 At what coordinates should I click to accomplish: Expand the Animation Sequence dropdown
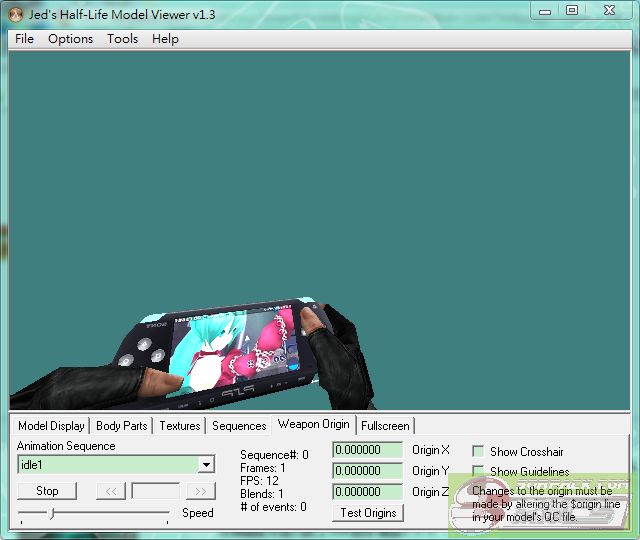(x=206, y=465)
